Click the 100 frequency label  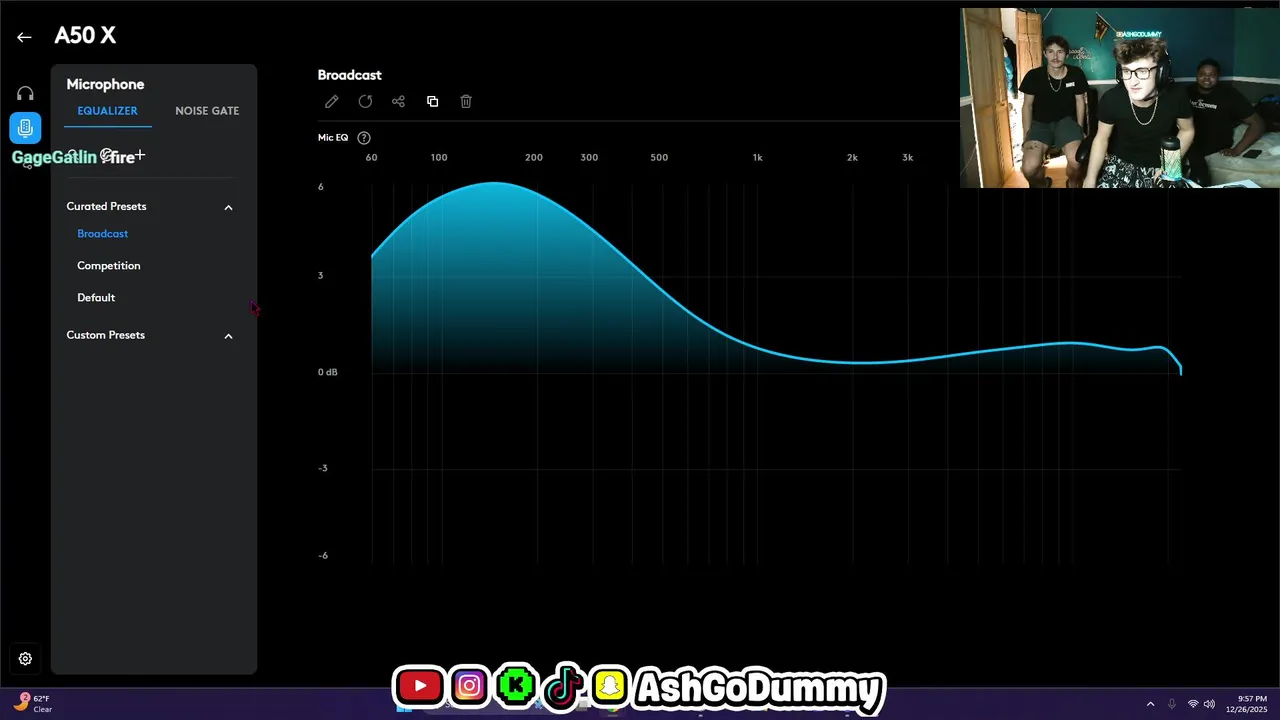[x=439, y=158]
